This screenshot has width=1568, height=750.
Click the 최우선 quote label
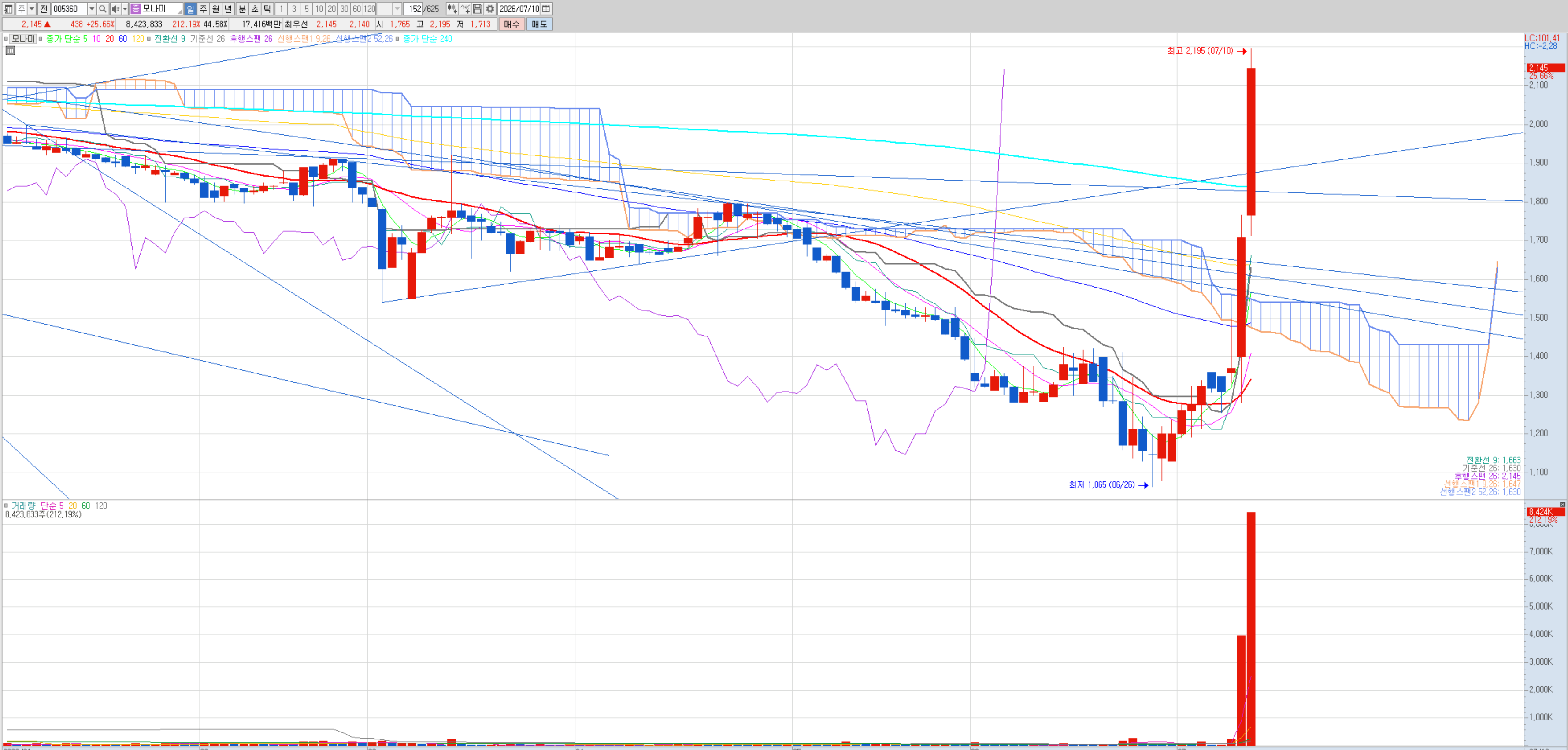[x=296, y=24]
